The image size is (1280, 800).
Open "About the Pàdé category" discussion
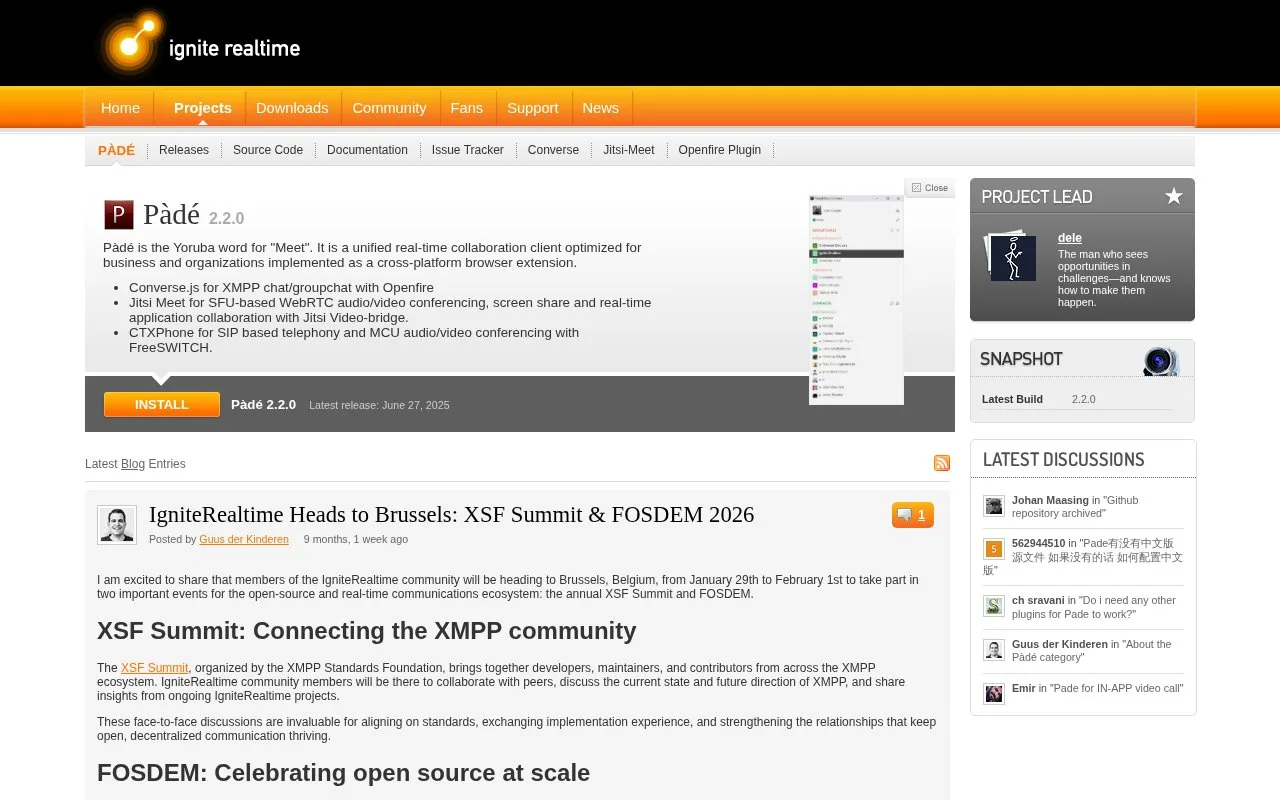point(1091,651)
